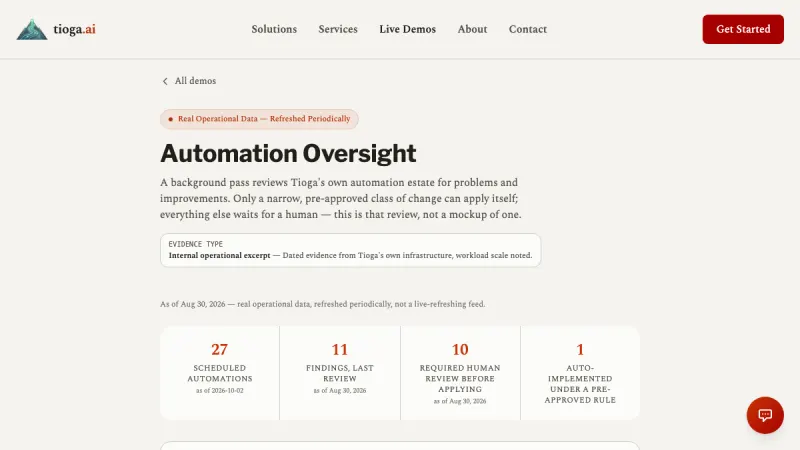Click the 27 Scheduled Automations stat

(219, 373)
